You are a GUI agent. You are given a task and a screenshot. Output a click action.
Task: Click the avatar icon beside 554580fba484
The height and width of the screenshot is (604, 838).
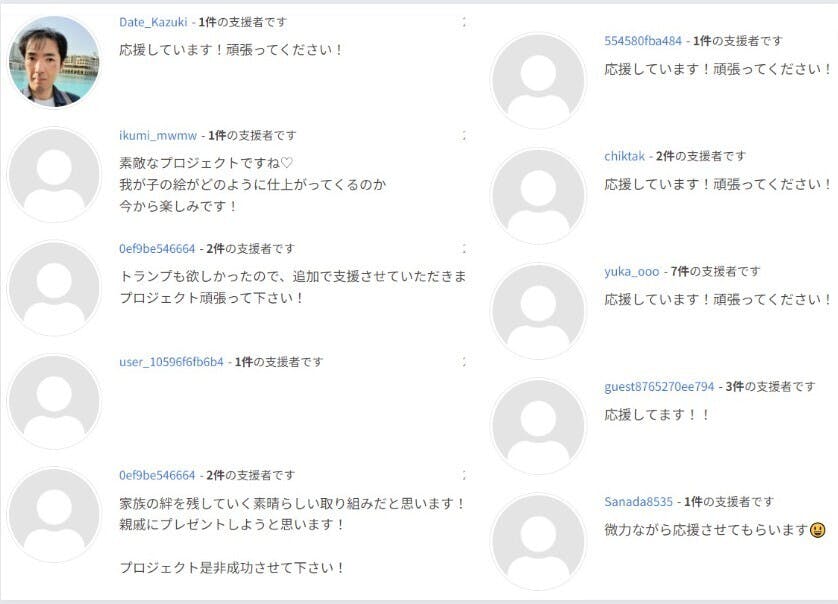(538, 81)
